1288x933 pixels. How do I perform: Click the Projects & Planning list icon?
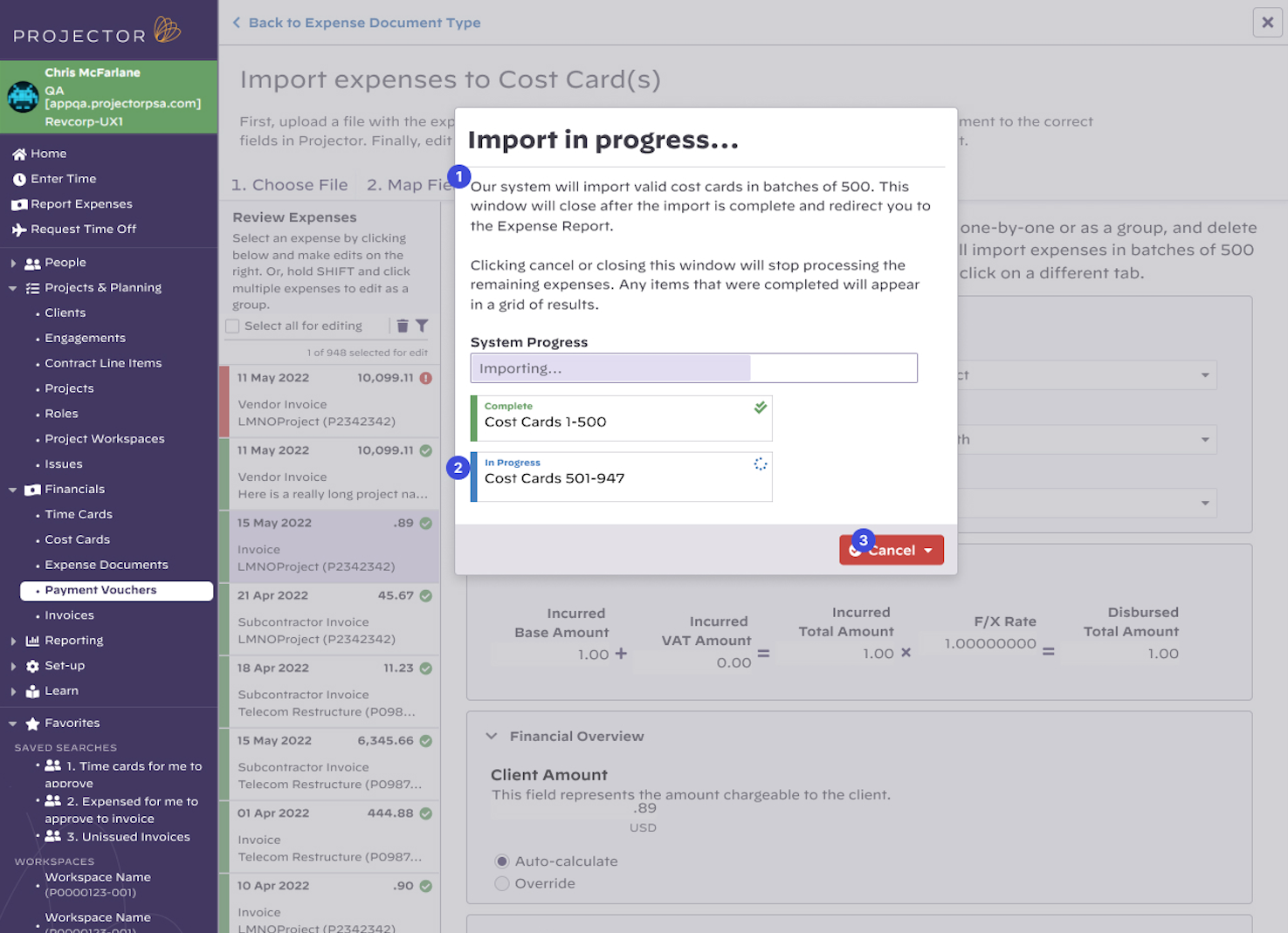pos(33,289)
